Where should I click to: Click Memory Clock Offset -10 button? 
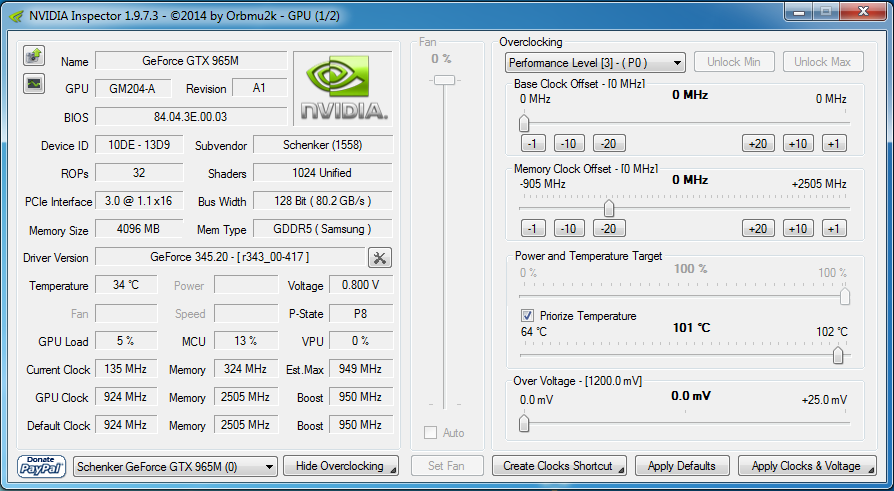(x=569, y=228)
